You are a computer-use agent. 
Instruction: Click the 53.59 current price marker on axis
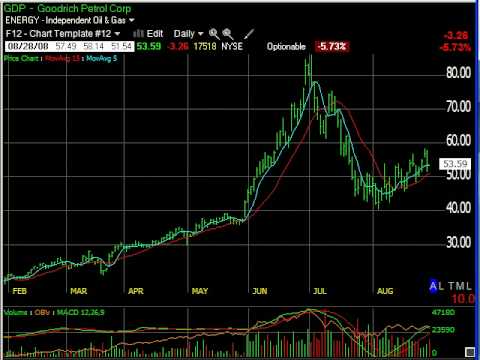coord(455,164)
